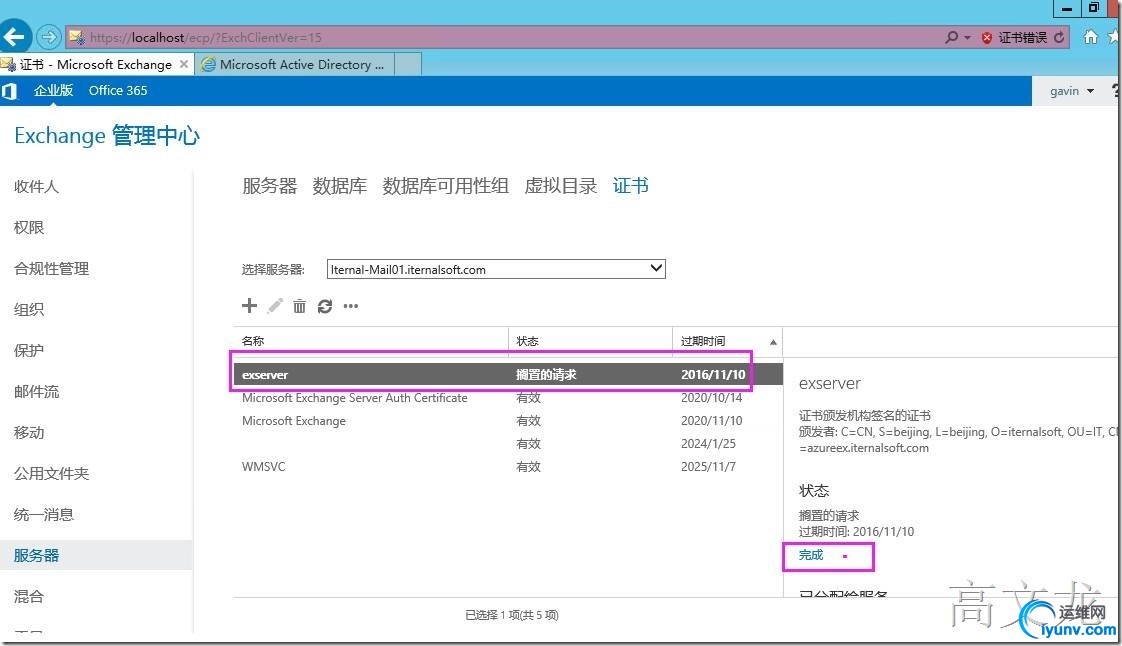The height and width of the screenshot is (646, 1122).
Task: Switch to the 数据库可用性组 top tab
Action: tap(446, 186)
